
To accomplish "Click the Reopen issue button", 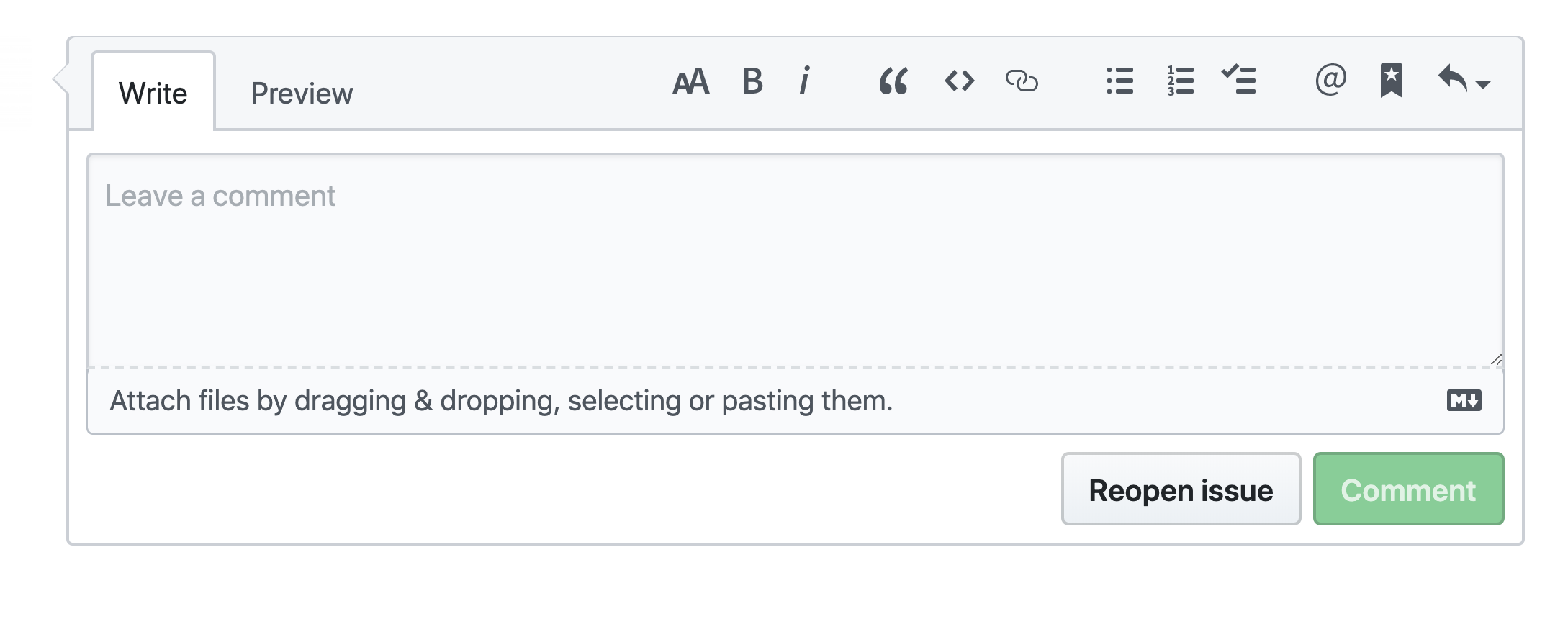I will (x=1181, y=490).
